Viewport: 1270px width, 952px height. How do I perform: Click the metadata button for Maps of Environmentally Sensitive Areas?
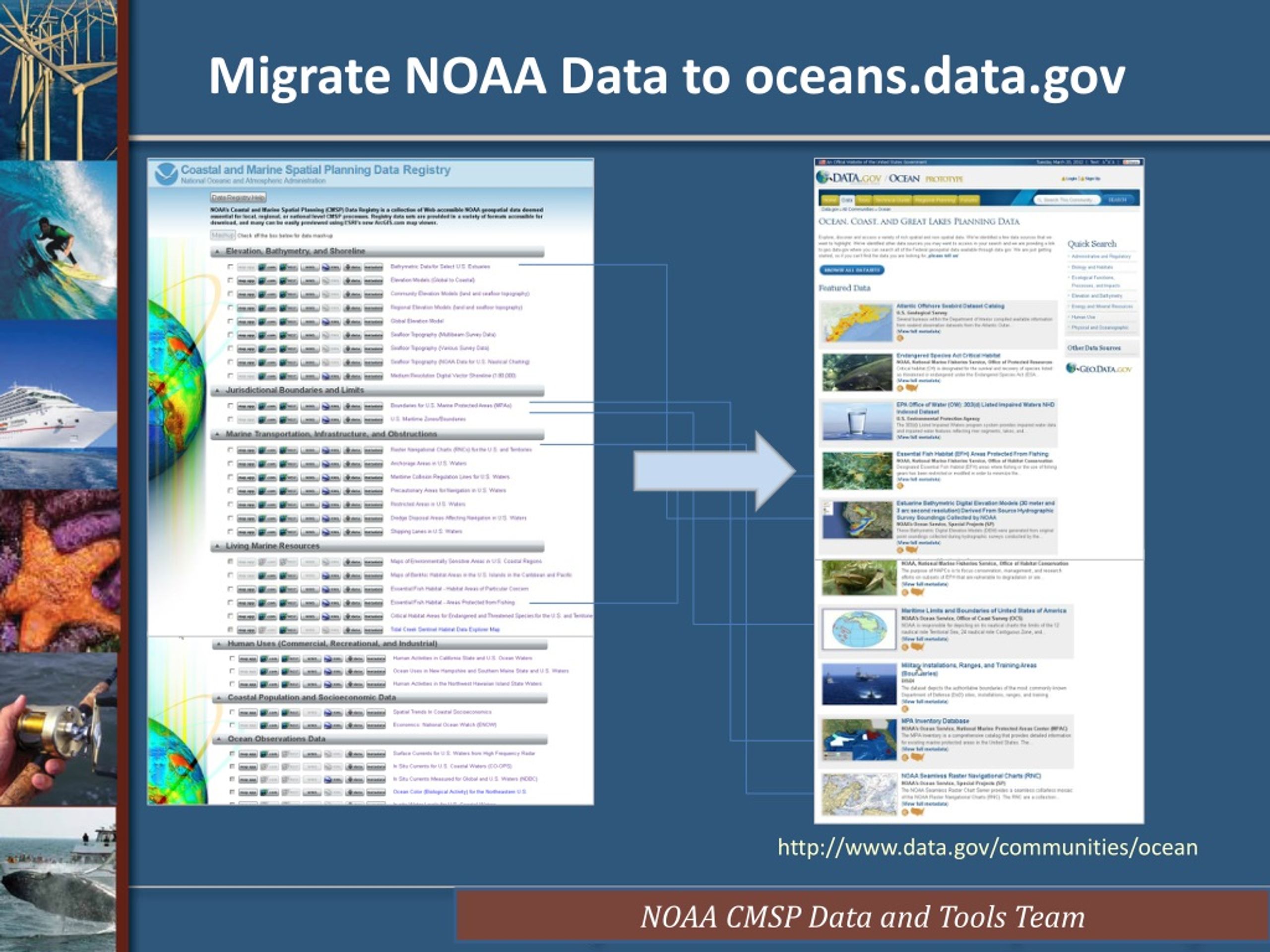(374, 562)
